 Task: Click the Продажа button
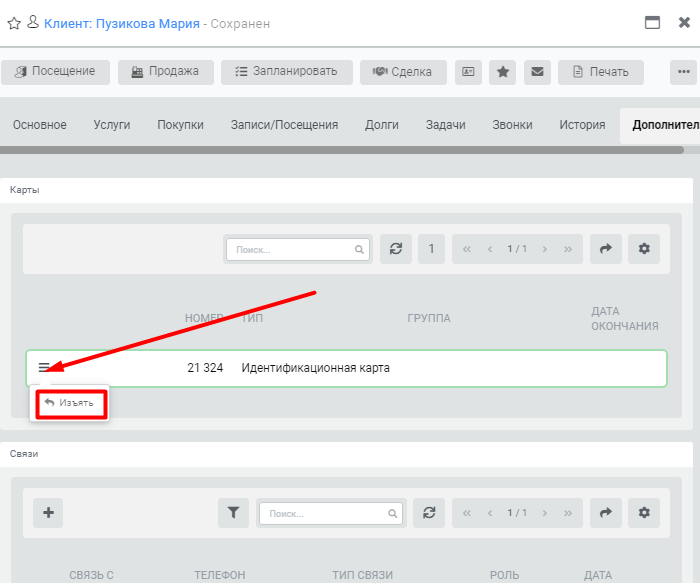[x=166, y=72]
